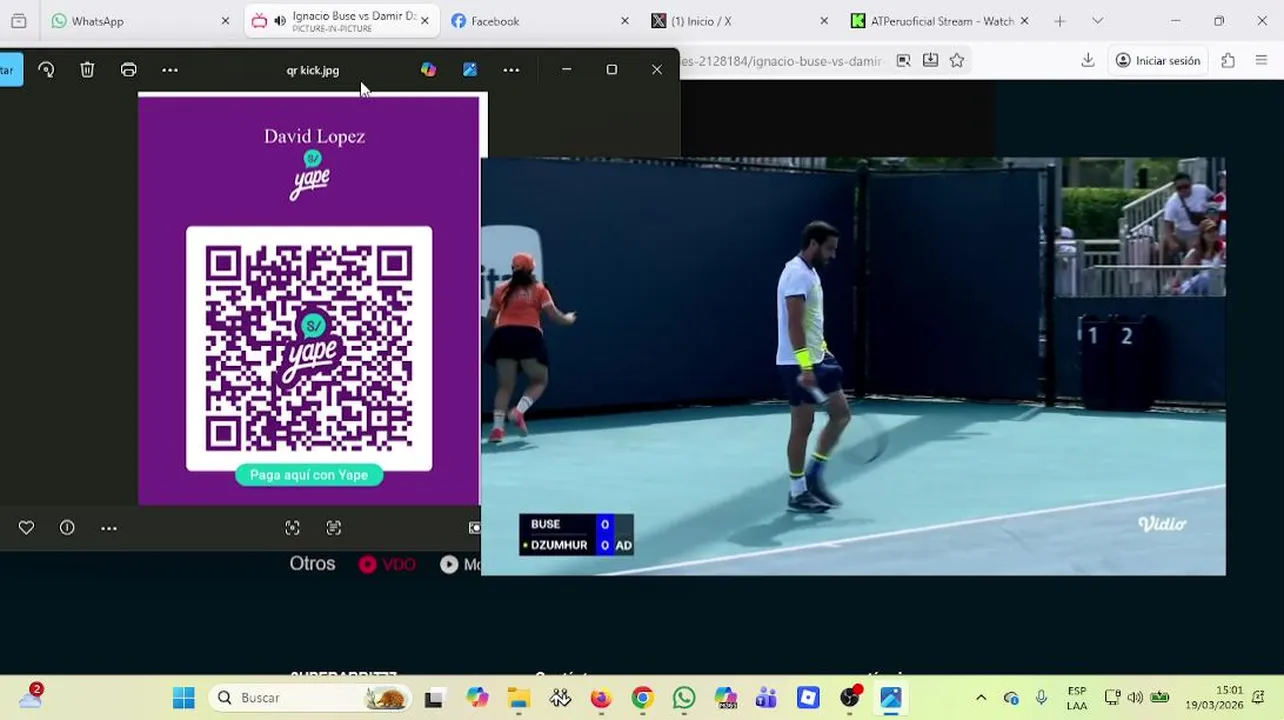This screenshot has width=1284, height=720.
Task: Bookmark this page with the star icon
Action: pos(957,61)
